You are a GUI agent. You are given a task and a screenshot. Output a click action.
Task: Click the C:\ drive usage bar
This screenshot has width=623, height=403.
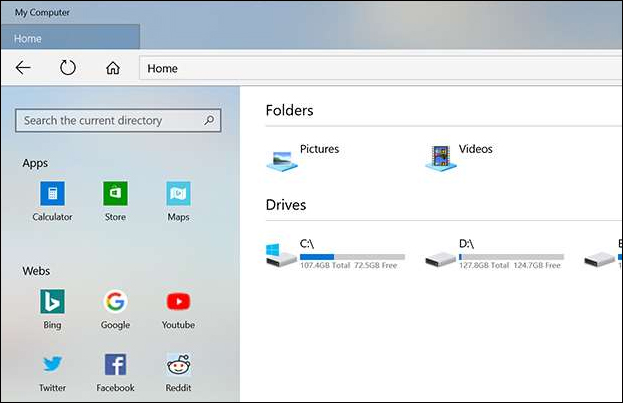pyautogui.click(x=352, y=257)
